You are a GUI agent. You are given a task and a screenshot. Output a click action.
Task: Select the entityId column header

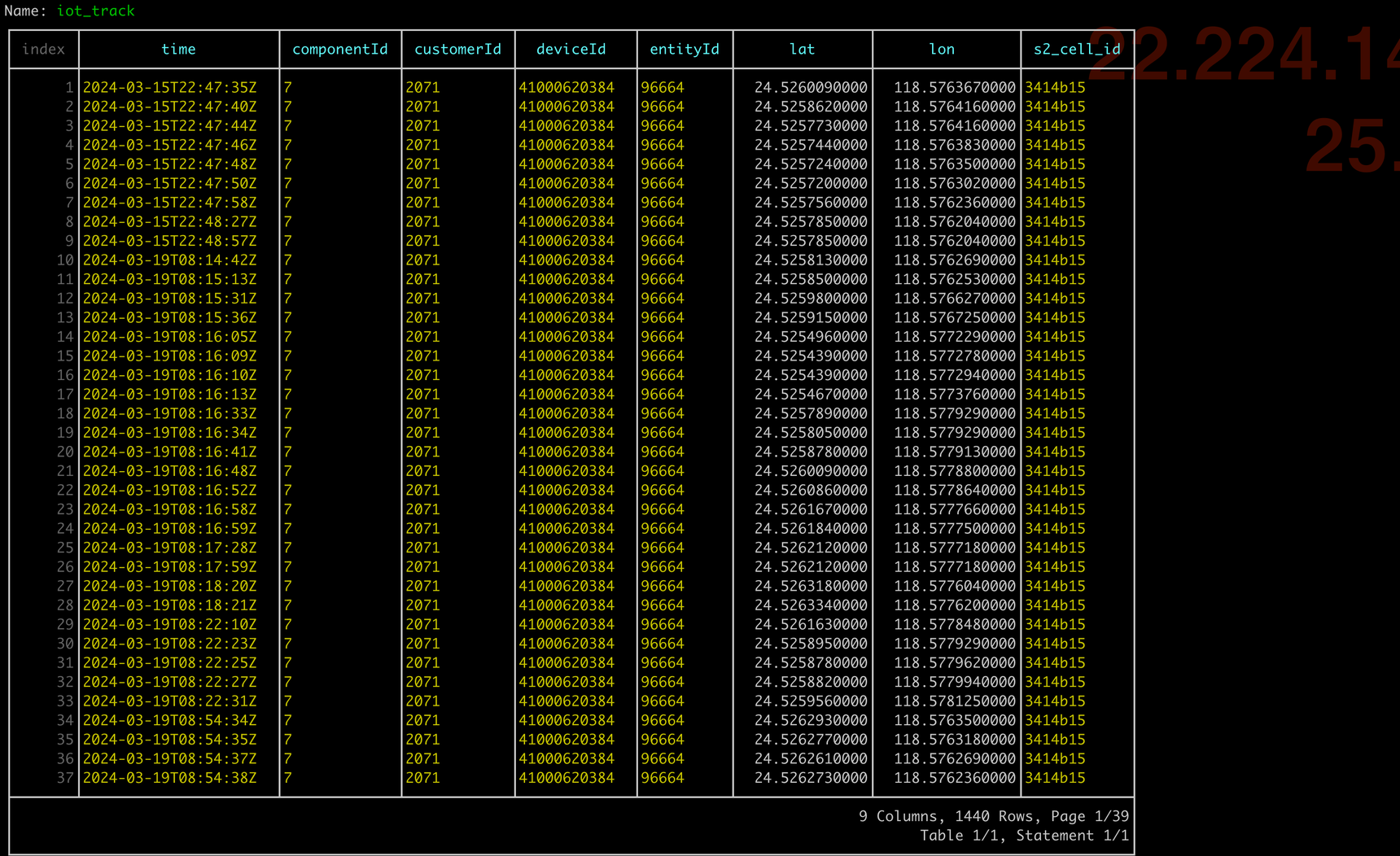click(684, 50)
